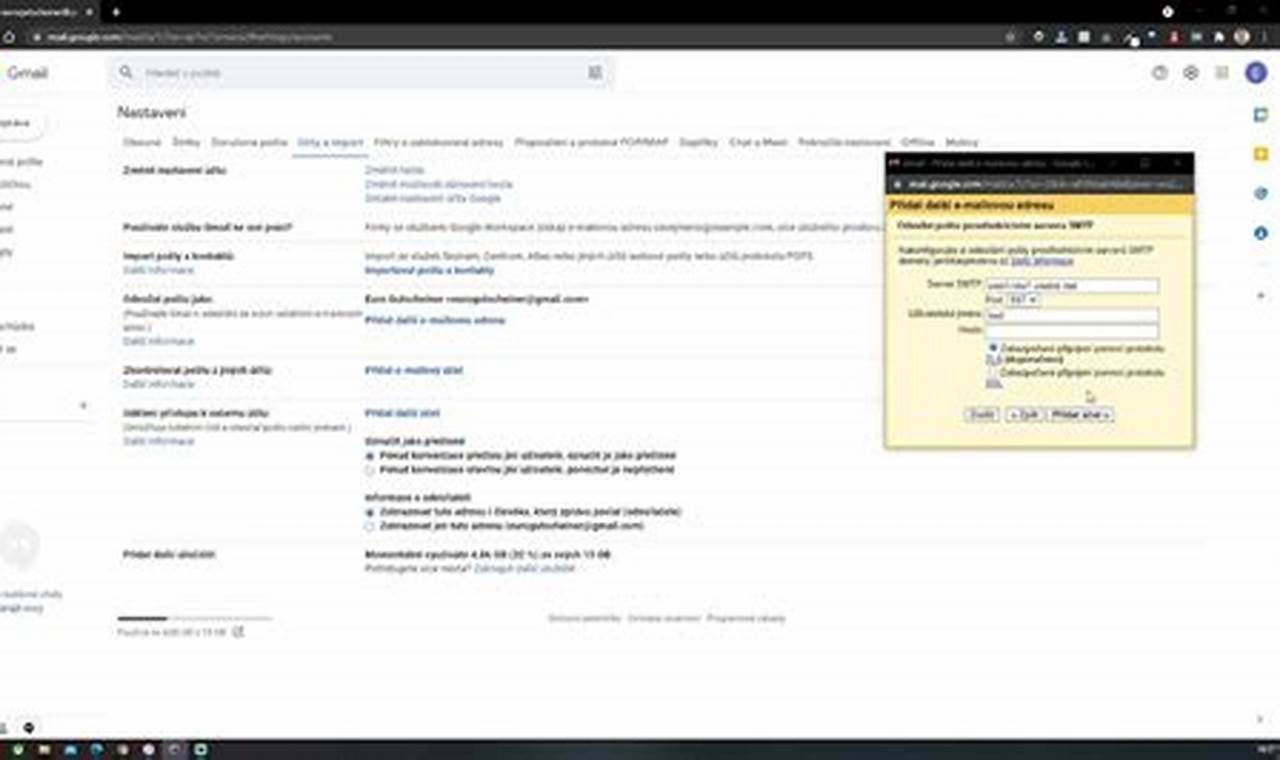Open Gmail support help icon

point(1160,73)
